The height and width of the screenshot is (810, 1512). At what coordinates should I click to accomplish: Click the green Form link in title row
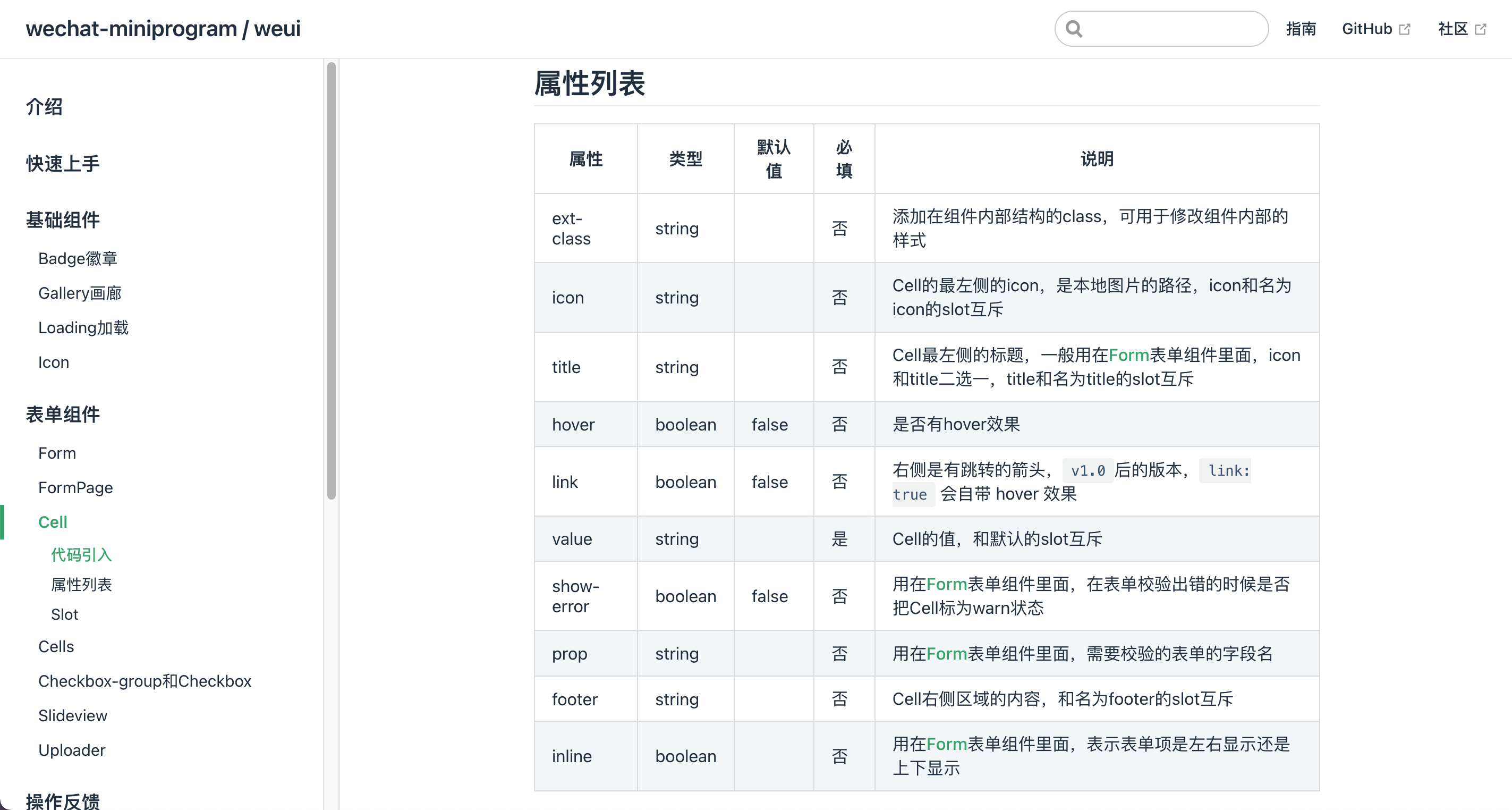tap(1129, 355)
